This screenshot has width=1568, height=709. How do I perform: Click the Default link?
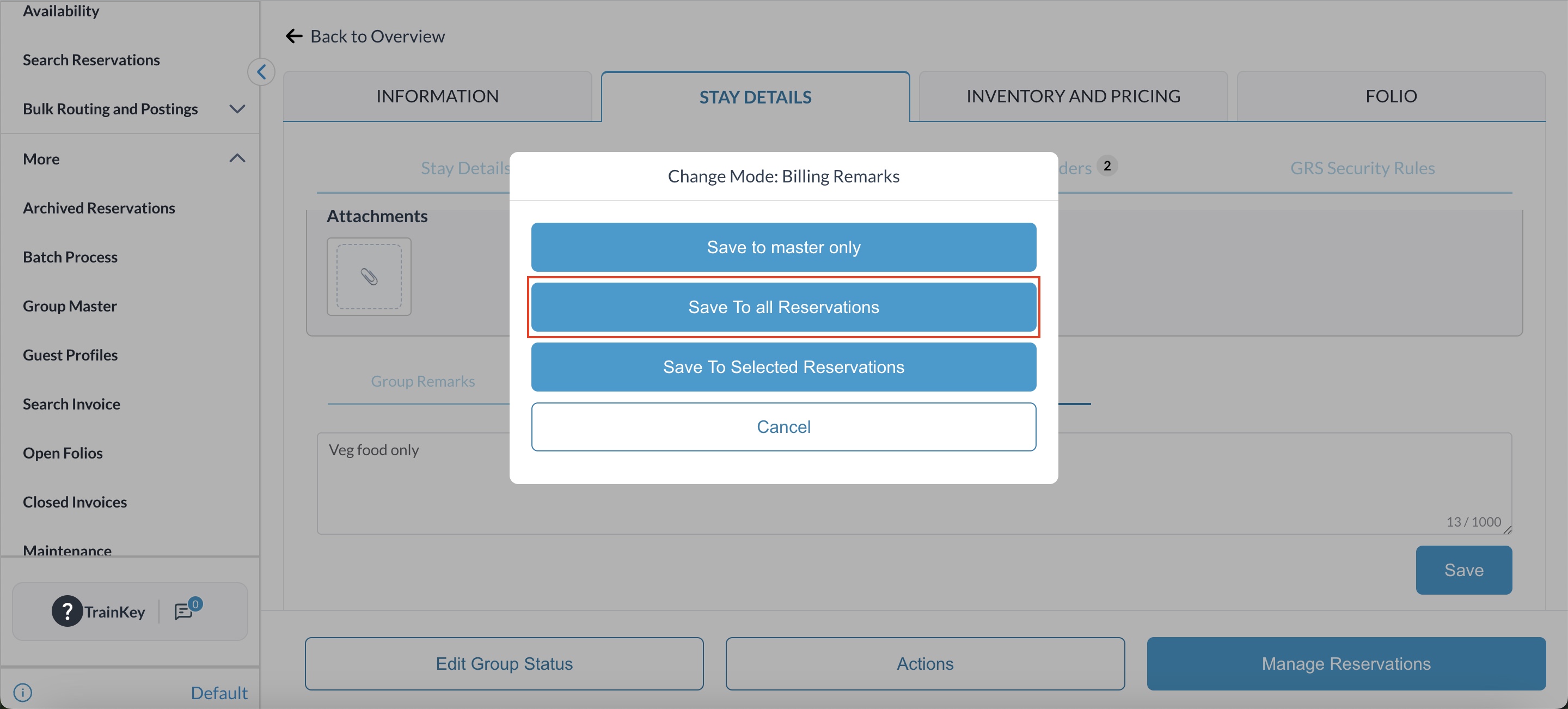(x=218, y=693)
